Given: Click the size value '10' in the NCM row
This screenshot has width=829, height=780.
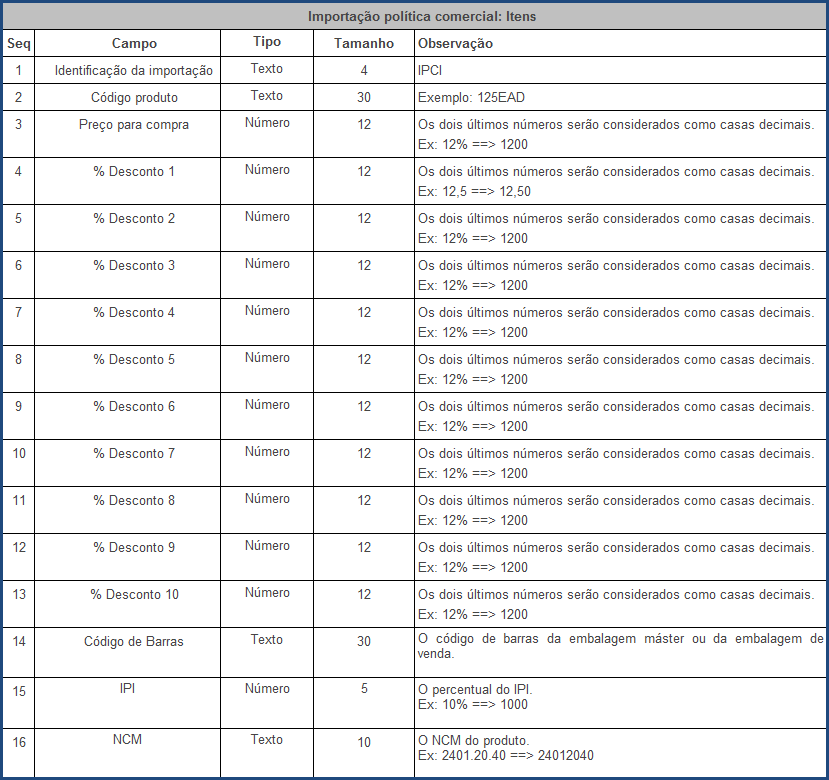Looking at the screenshot, I should point(364,742).
